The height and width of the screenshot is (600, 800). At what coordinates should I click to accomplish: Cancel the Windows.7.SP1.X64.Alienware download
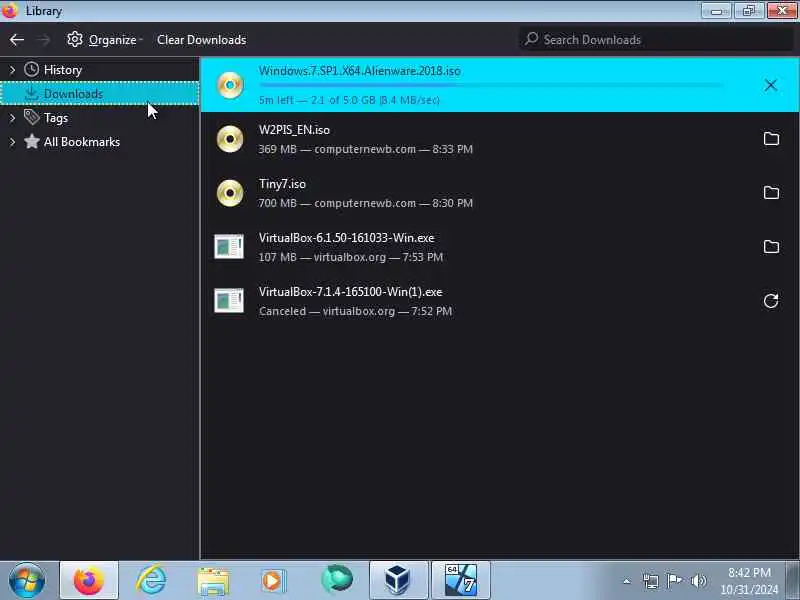pyautogui.click(x=771, y=85)
